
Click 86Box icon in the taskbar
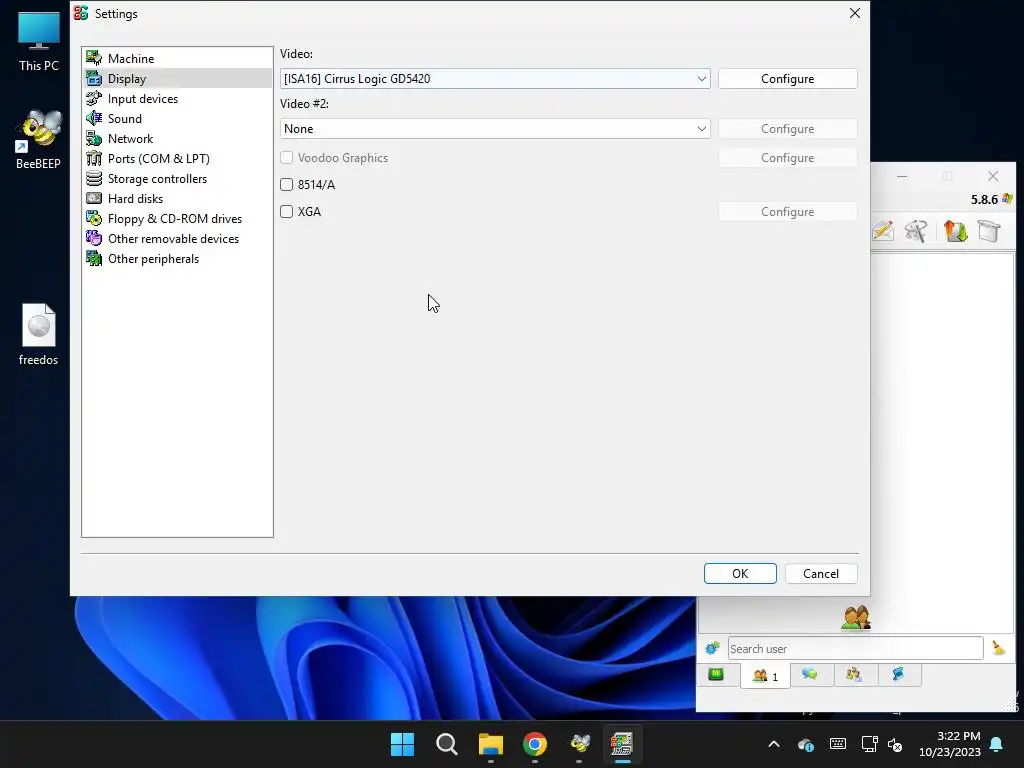tap(622, 744)
